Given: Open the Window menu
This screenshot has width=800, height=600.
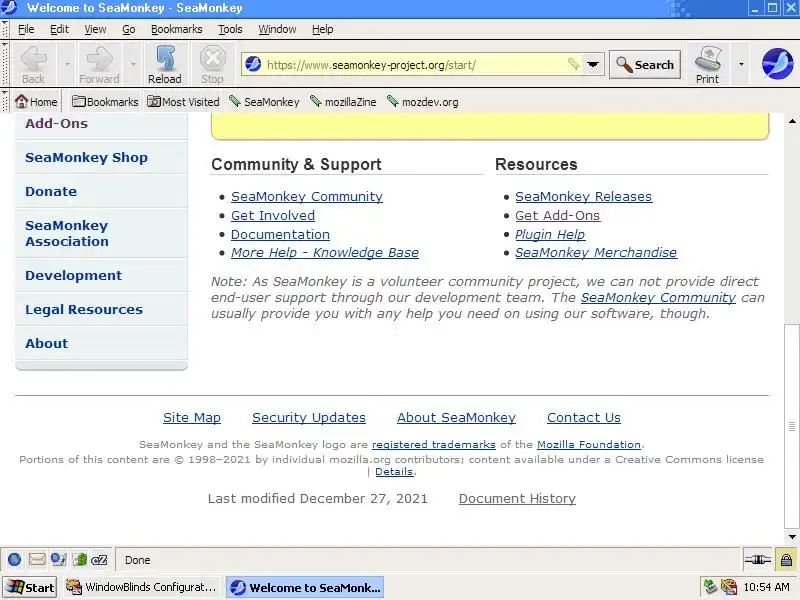Looking at the screenshot, I should click(x=277, y=29).
